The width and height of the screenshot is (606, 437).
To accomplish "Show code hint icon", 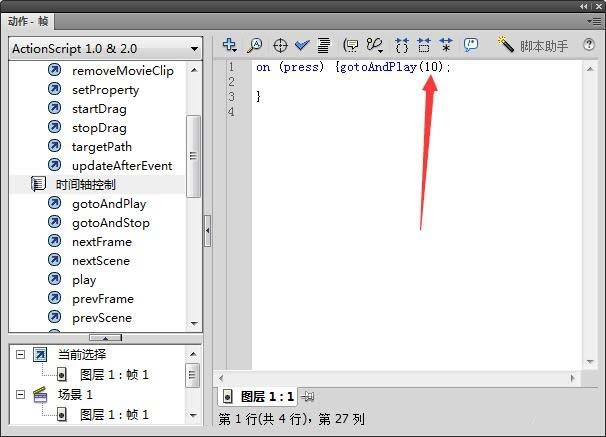I will [x=351, y=46].
